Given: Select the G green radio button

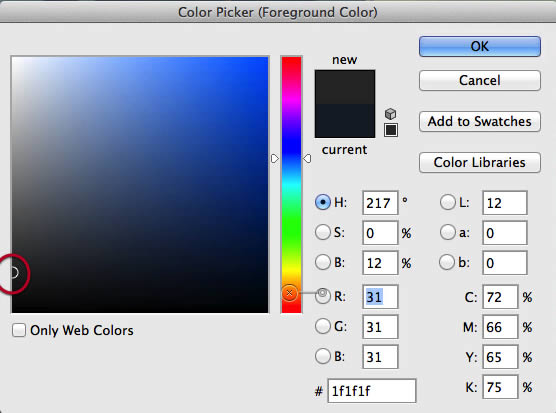Looking at the screenshot, I should [323, 326].
